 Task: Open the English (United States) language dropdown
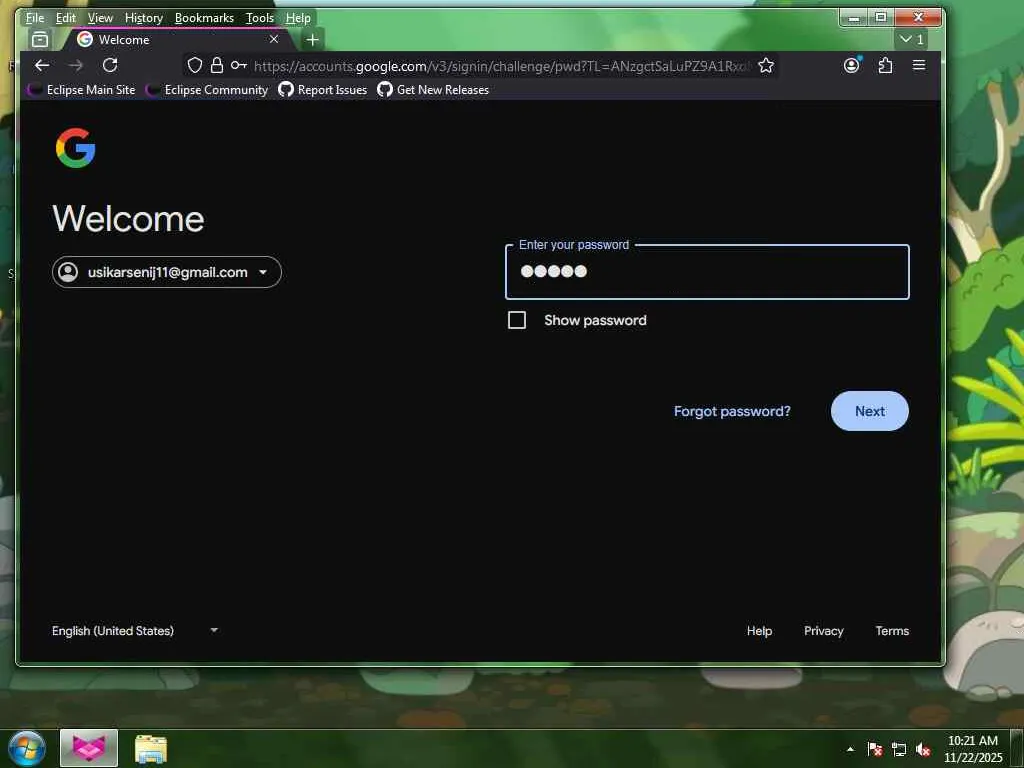click(x=135, y=631)
